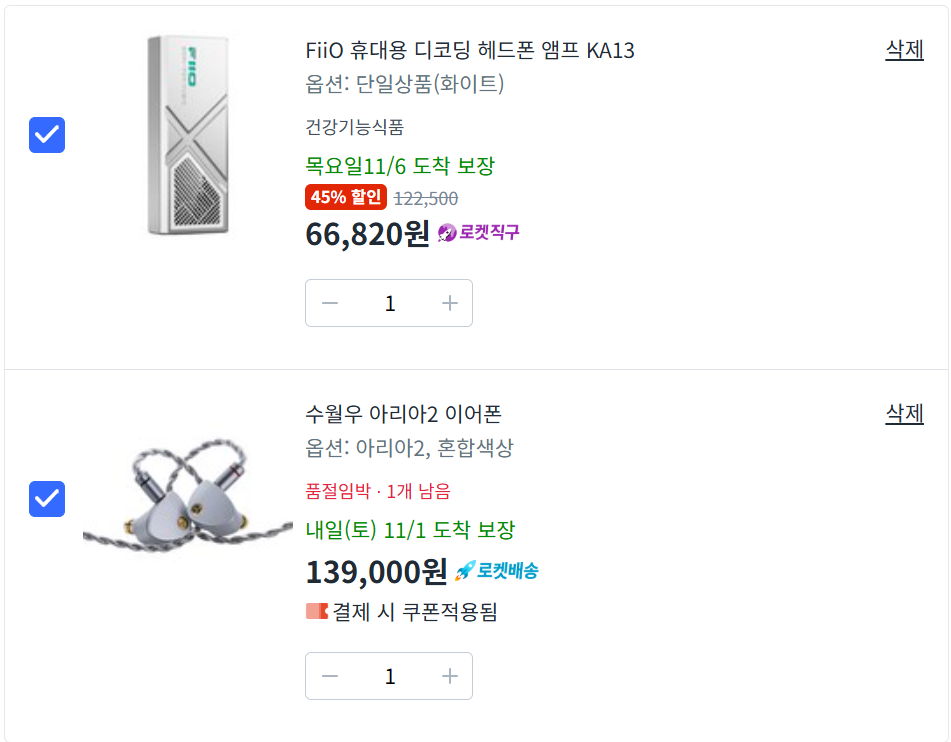Decrease FiiO KA13 quantity with minus
The width and height of the screenshot is (951, 742).
click(x=330, y=303)
